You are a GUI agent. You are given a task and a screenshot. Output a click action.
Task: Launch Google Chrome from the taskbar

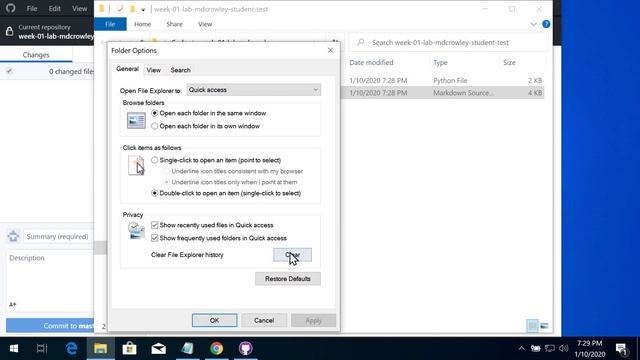pyautogui.click(x=217, y=348)
